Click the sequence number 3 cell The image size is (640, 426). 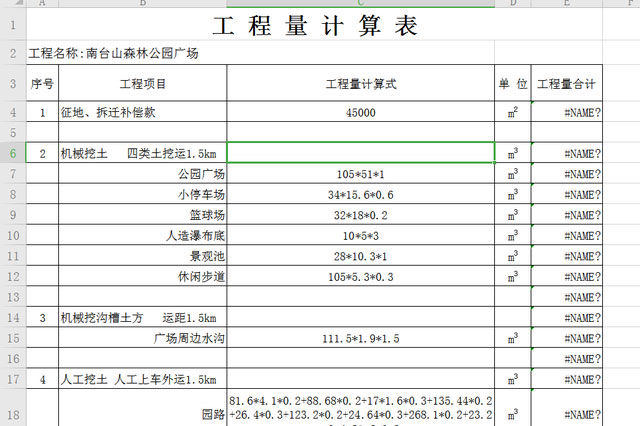coord(42,317)
